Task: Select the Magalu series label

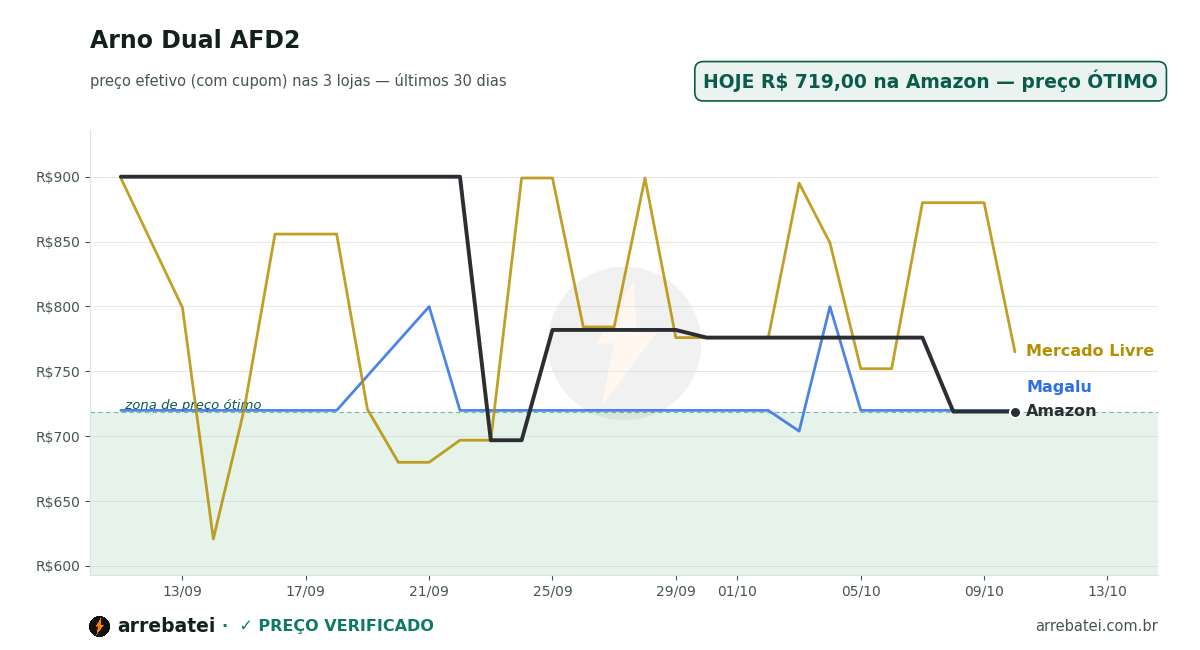Action: (x=1059, y=387)
